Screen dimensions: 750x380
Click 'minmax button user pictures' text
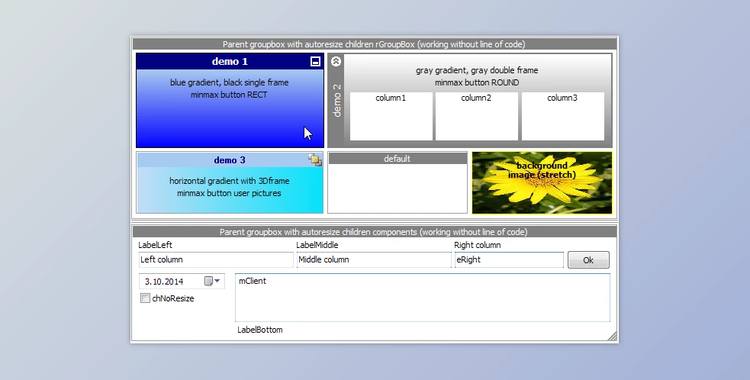229,193
